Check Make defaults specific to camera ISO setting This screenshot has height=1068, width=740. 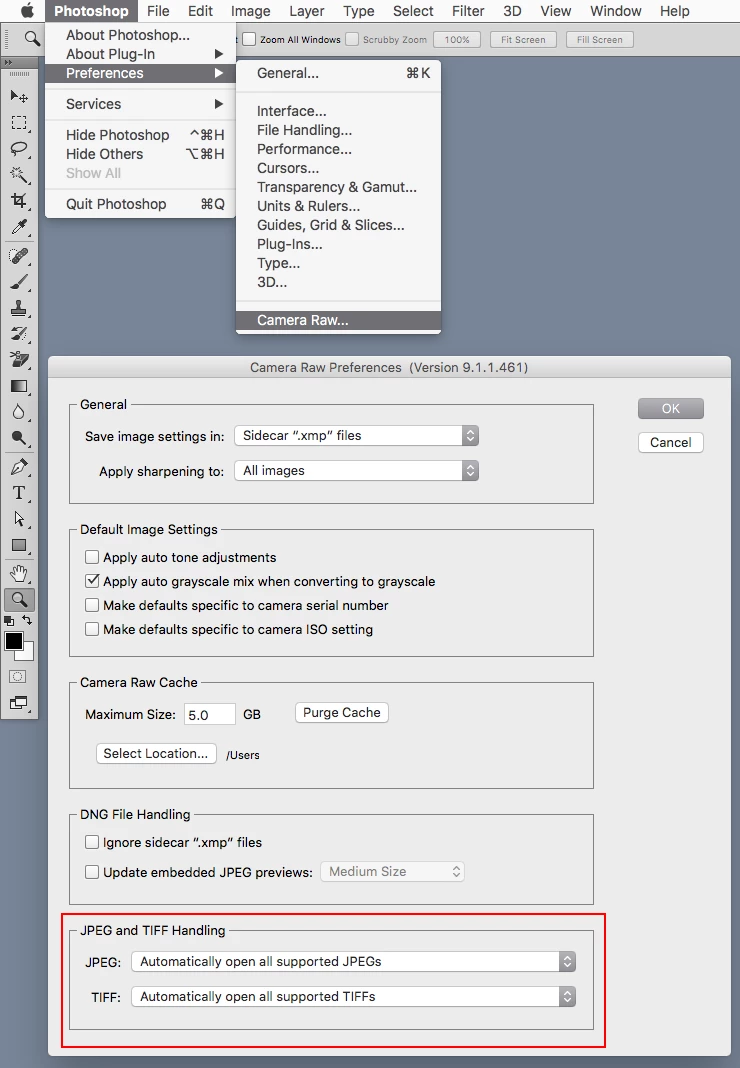tap(92, 629)
